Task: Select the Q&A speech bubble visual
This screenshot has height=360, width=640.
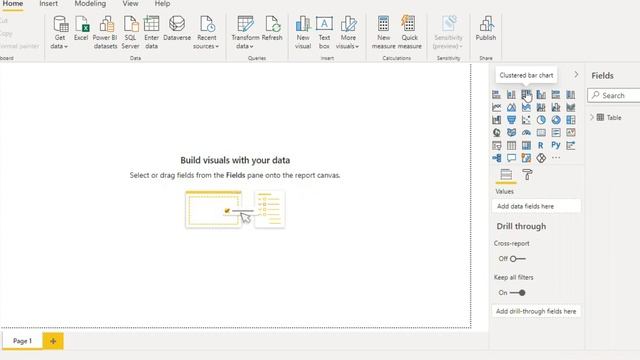Action: [x=511, y=158]
